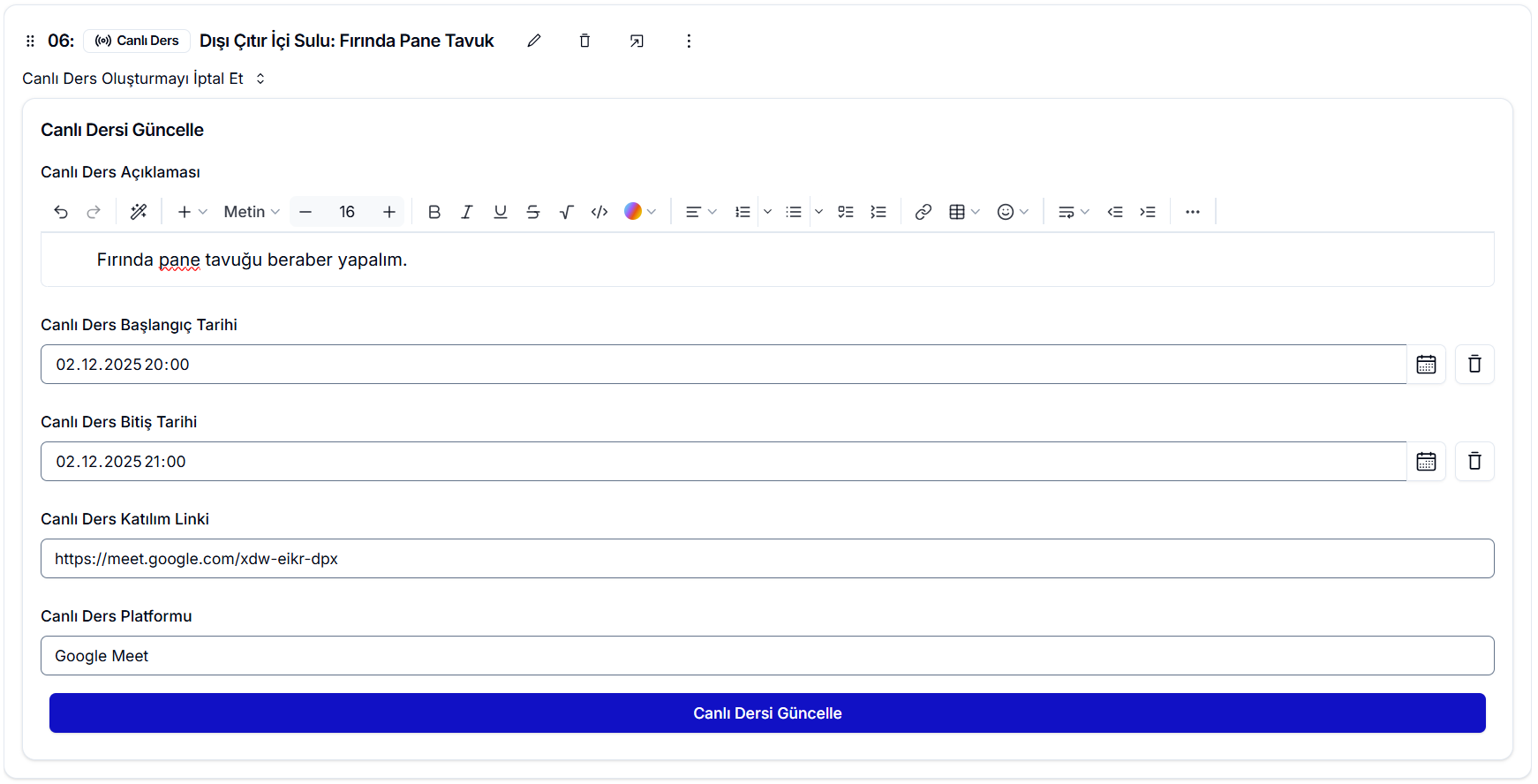Toggle bold formatting

point(434,212)
